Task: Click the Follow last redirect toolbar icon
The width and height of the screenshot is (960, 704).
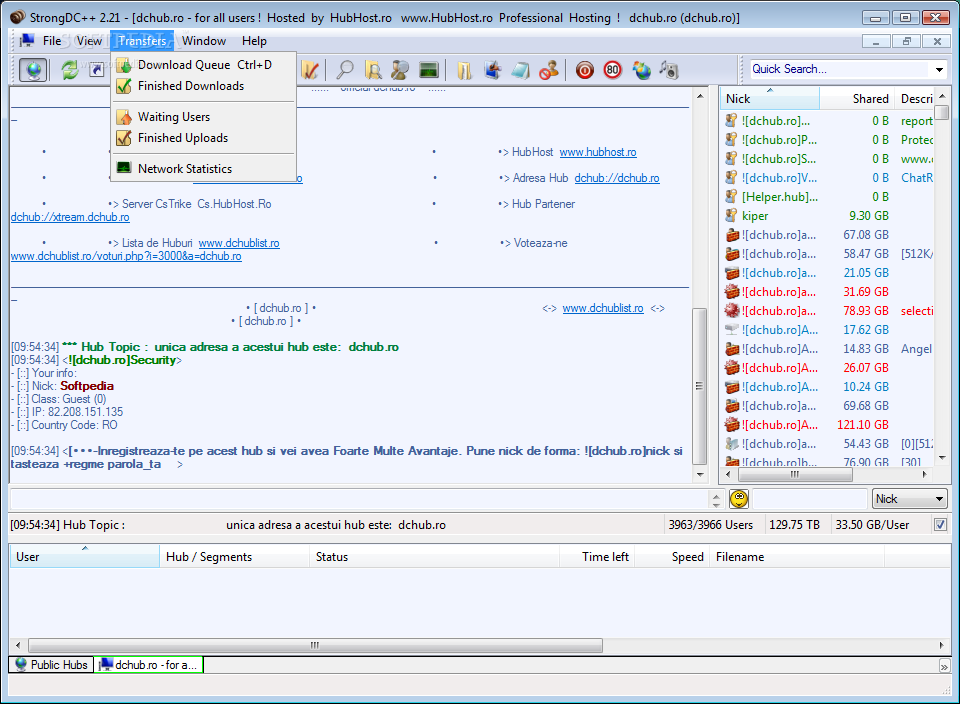Action: [x=97, y=70]
